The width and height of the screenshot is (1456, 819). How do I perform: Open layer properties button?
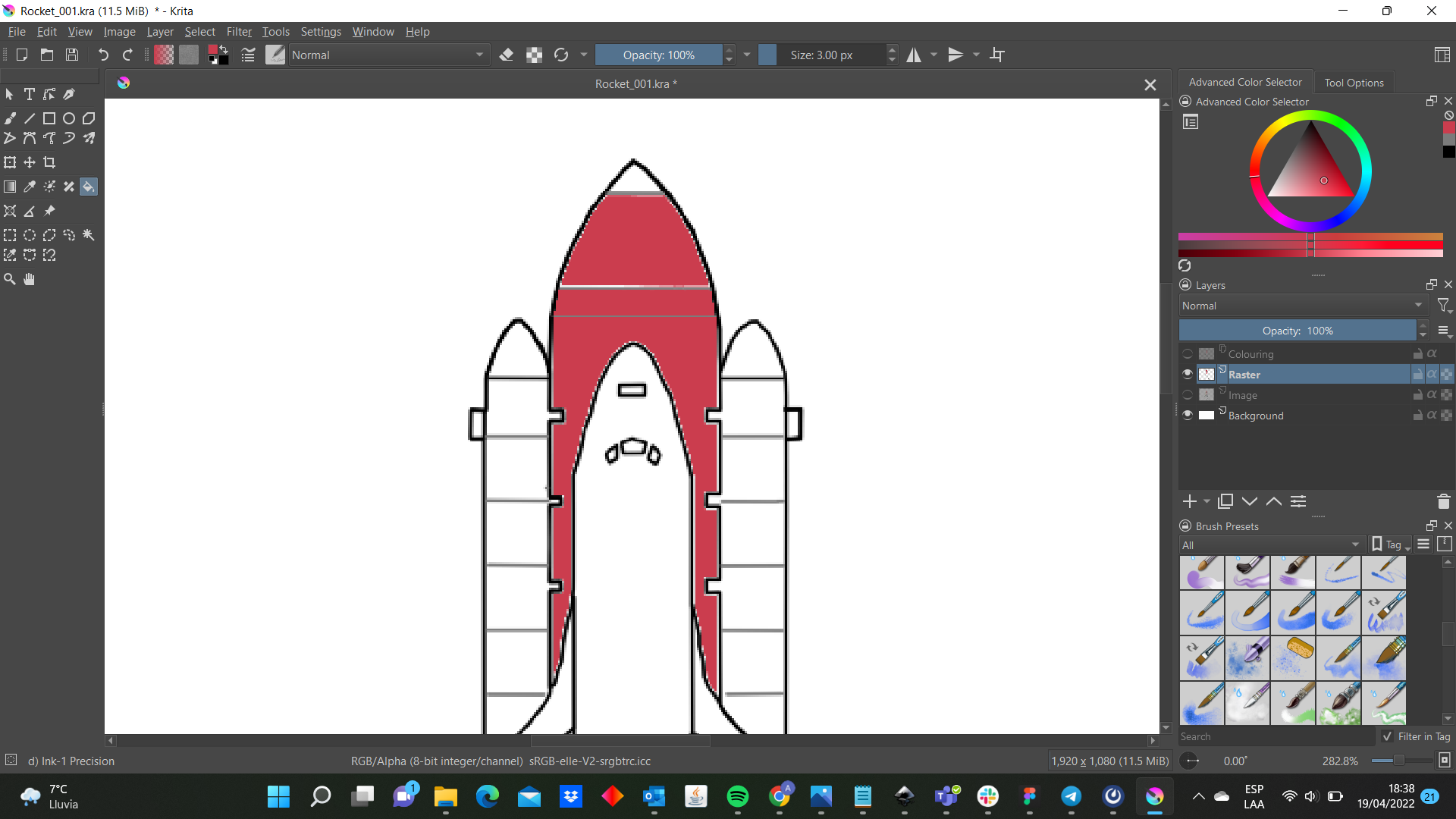click(1298, 501)
